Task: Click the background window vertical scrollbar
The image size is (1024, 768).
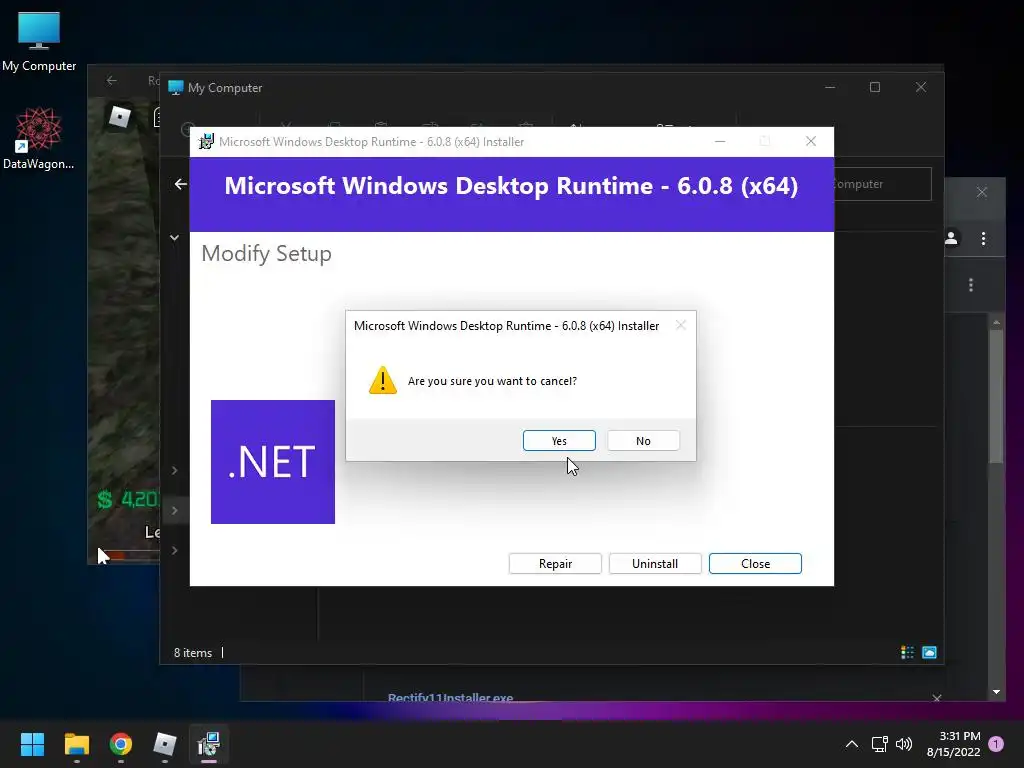Action: [996, 395]
